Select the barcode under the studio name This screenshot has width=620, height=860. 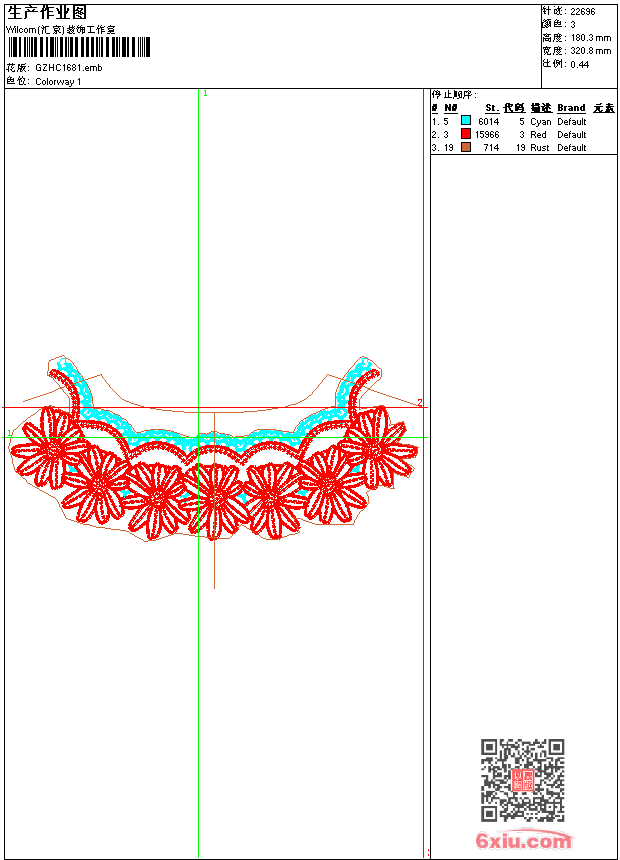pos(79,47)
